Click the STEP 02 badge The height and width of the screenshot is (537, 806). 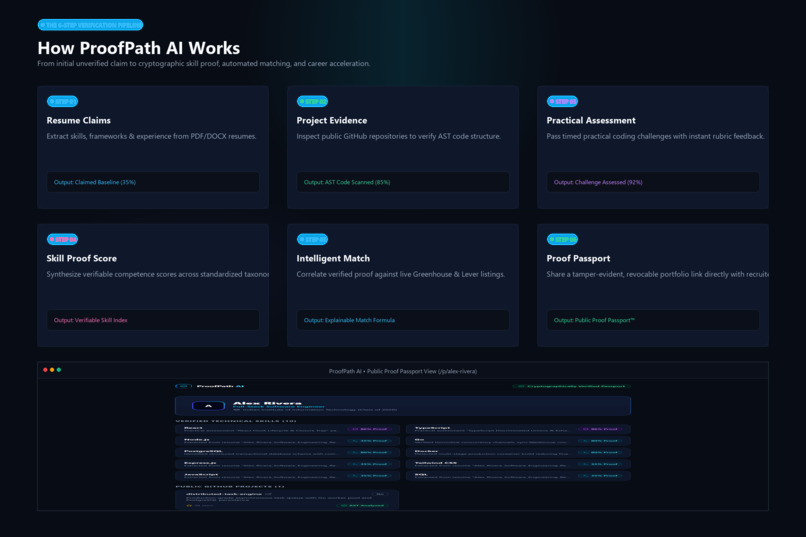313,101
